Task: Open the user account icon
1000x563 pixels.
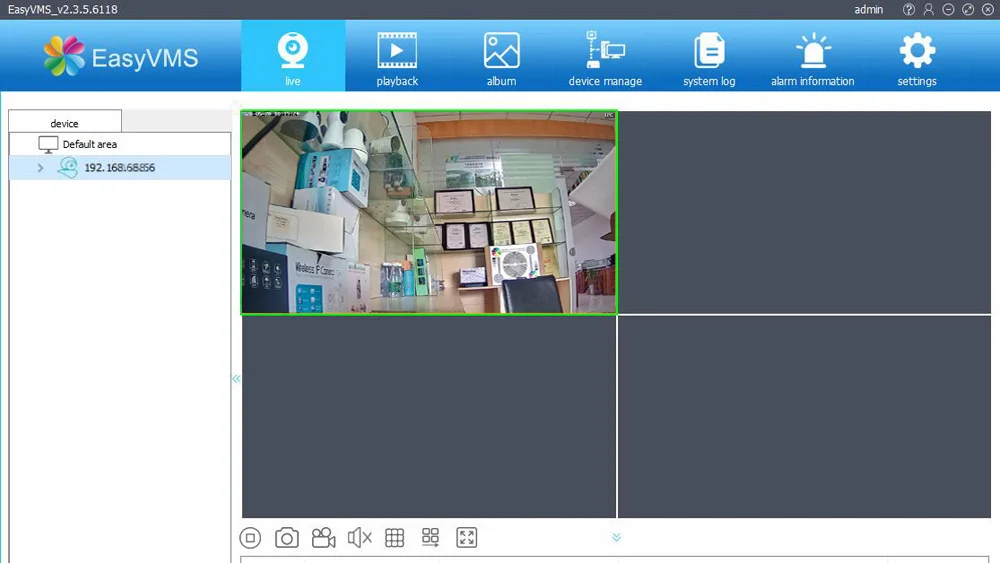Action: (929, 10)
